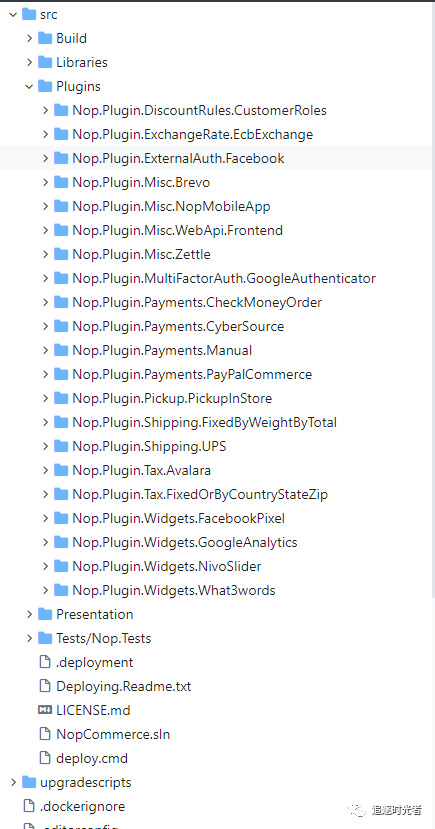Click the markdown icon for LICENSE.md

point(45,710)
